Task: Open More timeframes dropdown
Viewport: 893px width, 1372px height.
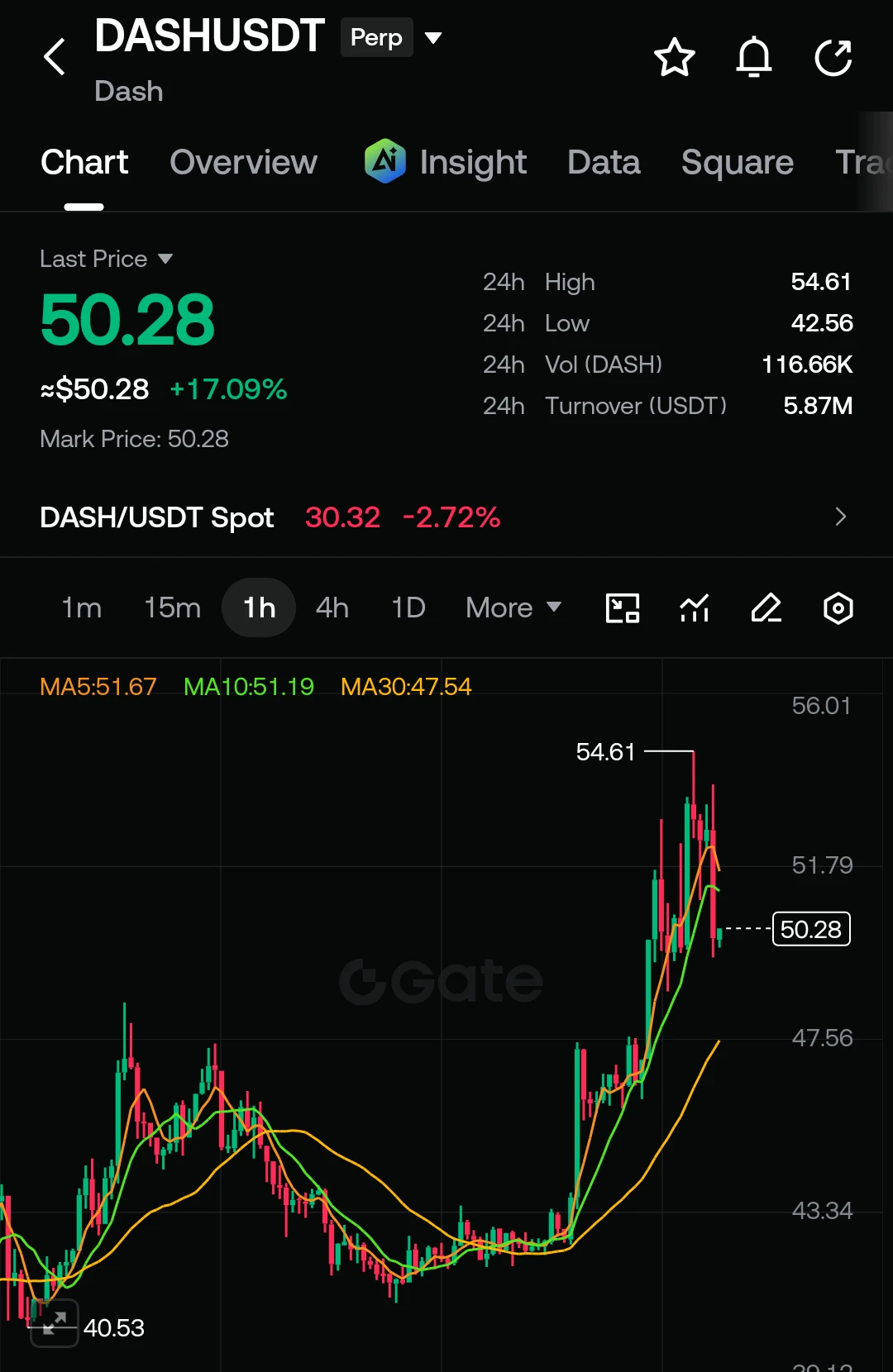Action: 513,608
